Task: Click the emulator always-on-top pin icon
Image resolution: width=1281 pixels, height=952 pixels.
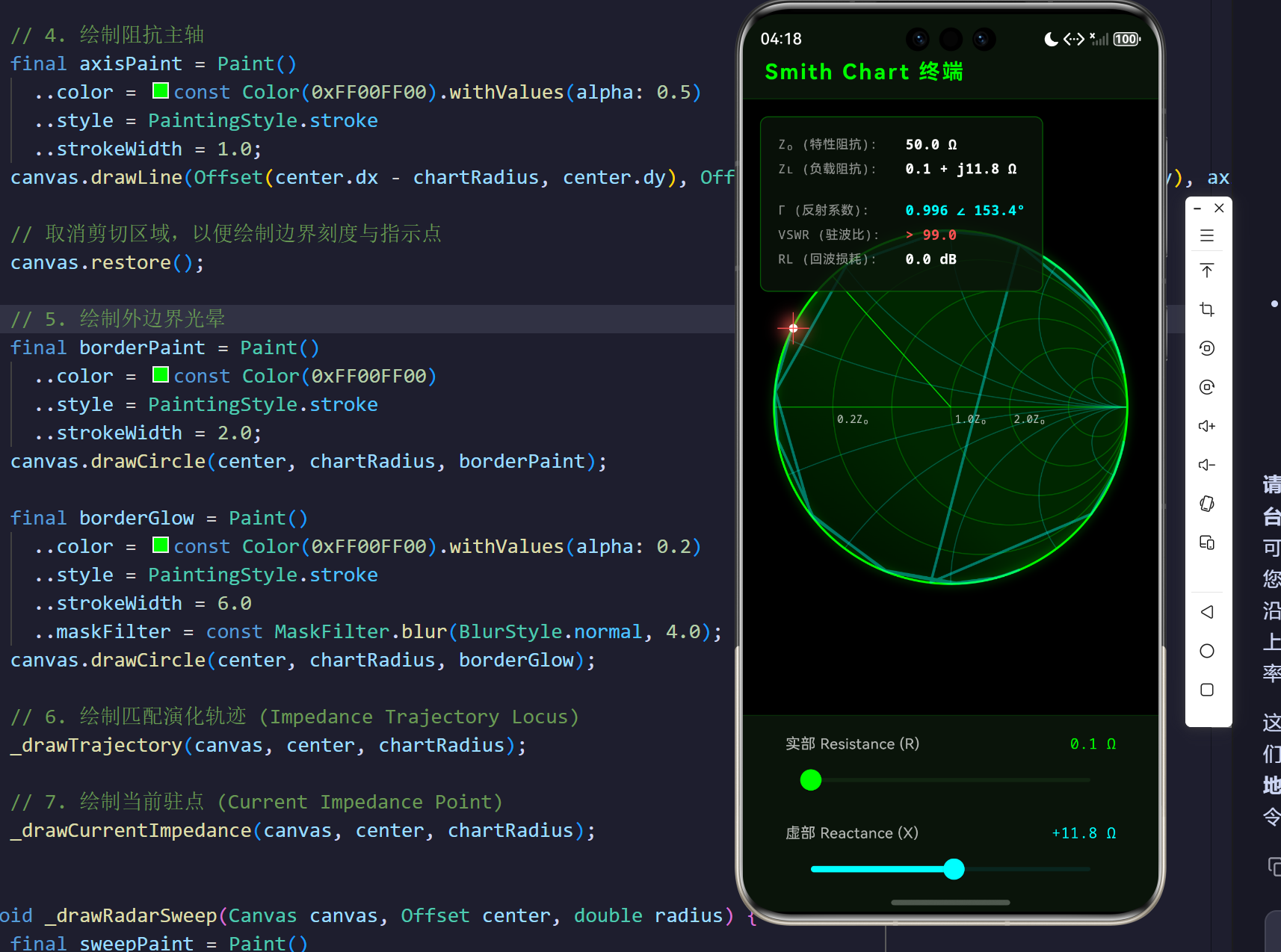Action: tap(1207, 271)
